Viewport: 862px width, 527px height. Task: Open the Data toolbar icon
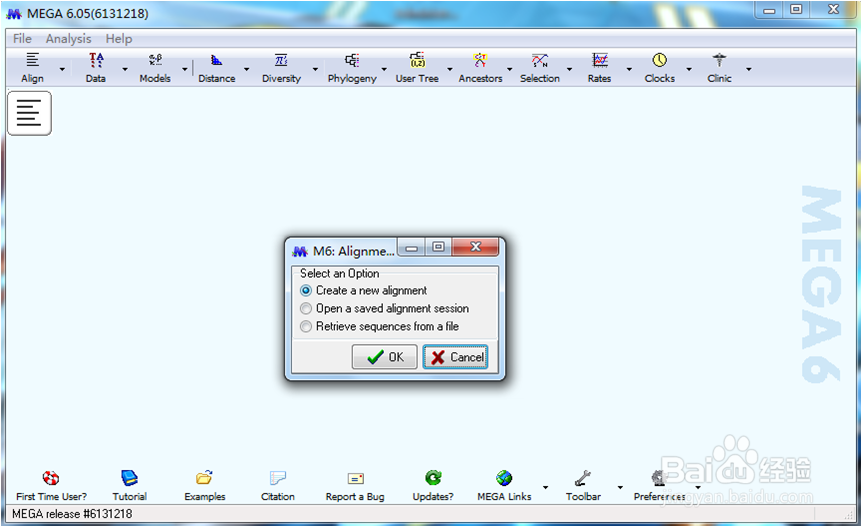(x=96, y=60)
